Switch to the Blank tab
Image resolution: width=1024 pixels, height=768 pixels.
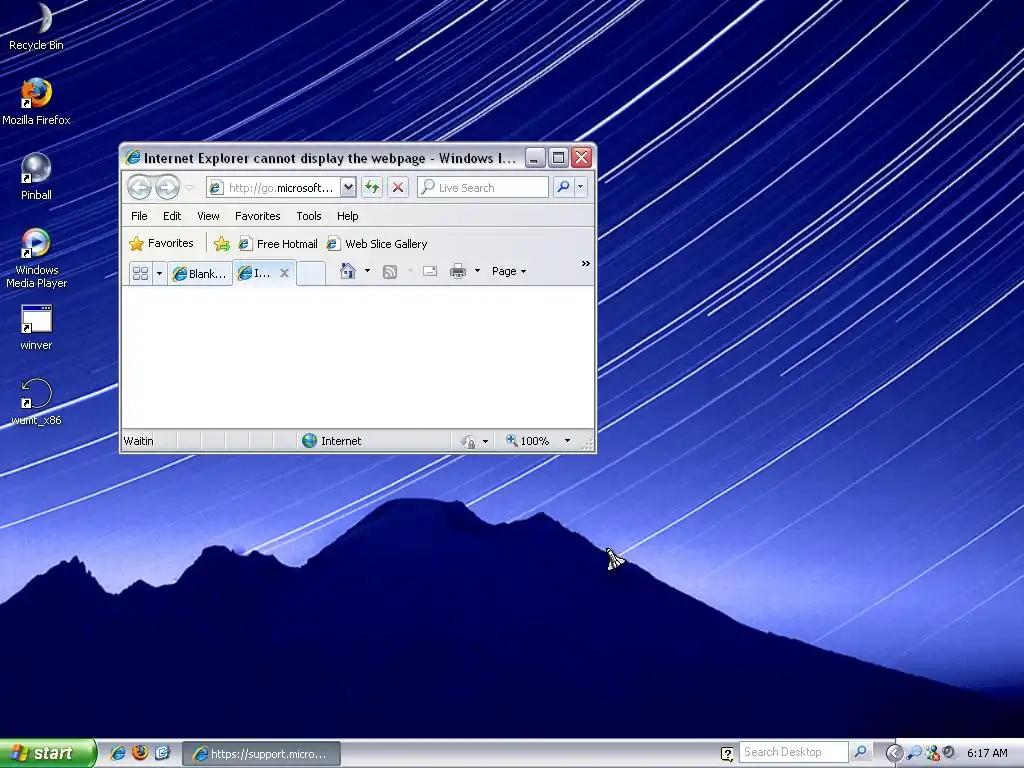click(x=200, y=274)
